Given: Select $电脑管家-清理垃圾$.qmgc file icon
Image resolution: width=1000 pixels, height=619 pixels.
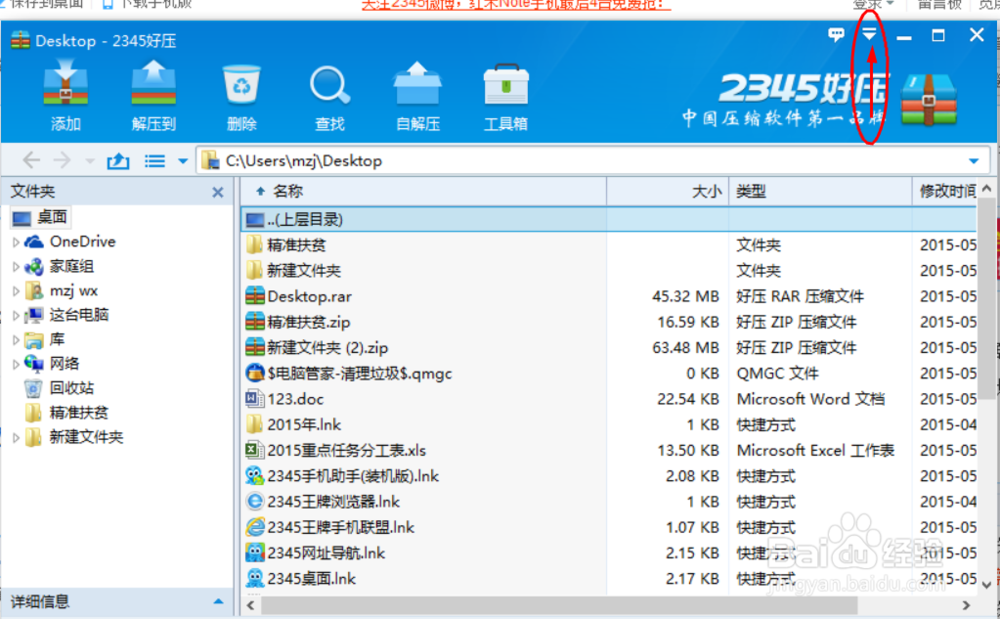Looking at the screenshot, I should pos(255,373).
